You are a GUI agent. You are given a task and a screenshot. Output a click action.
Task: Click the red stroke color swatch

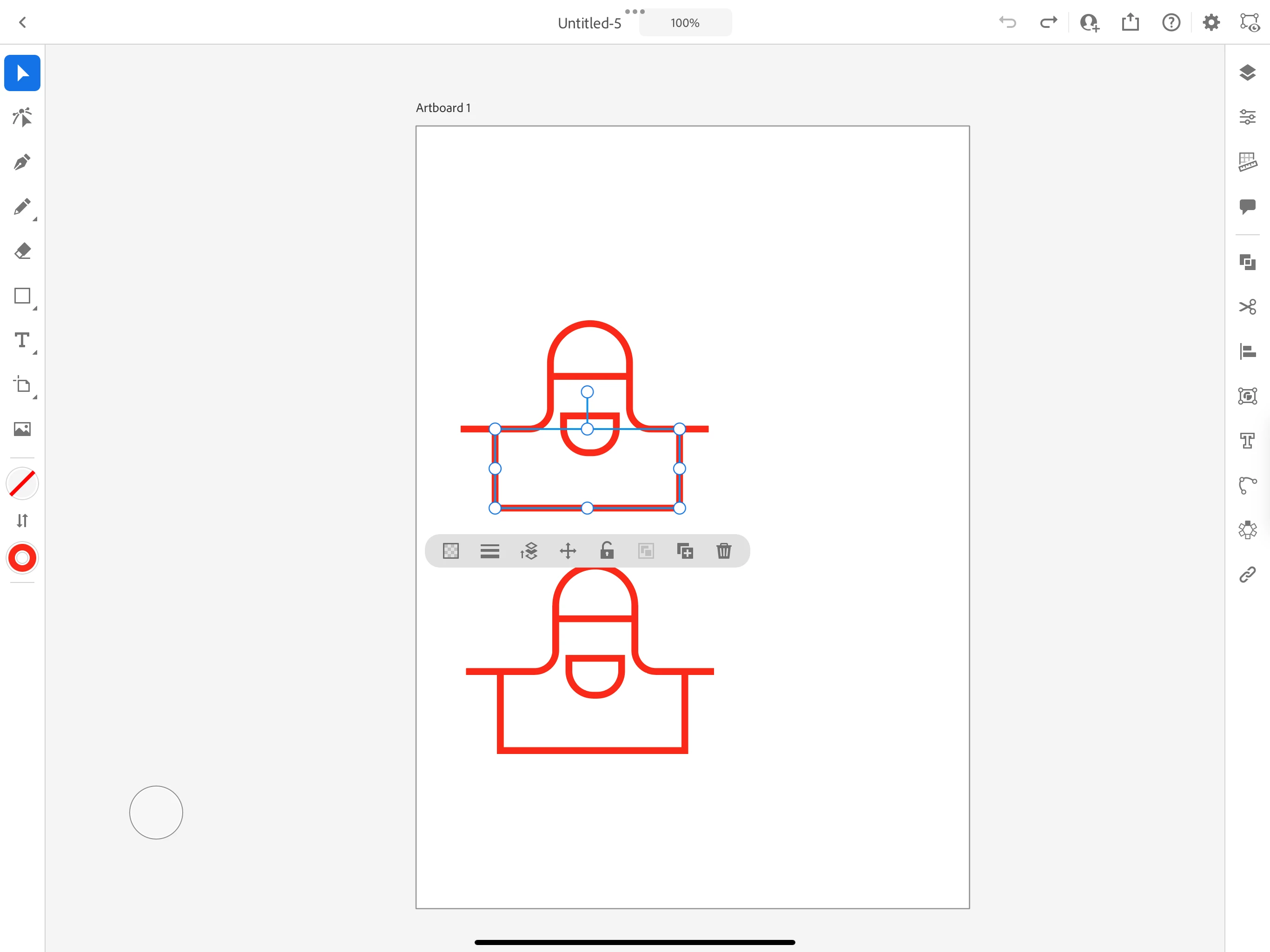(22, 557)
